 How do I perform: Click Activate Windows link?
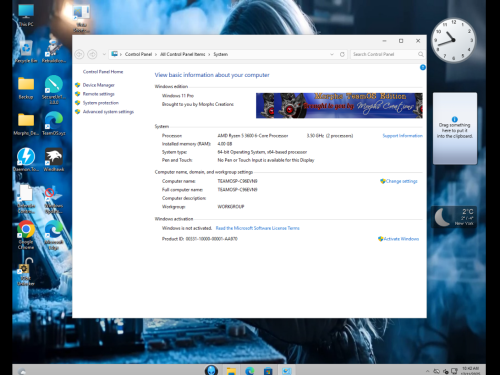(401, 239)
